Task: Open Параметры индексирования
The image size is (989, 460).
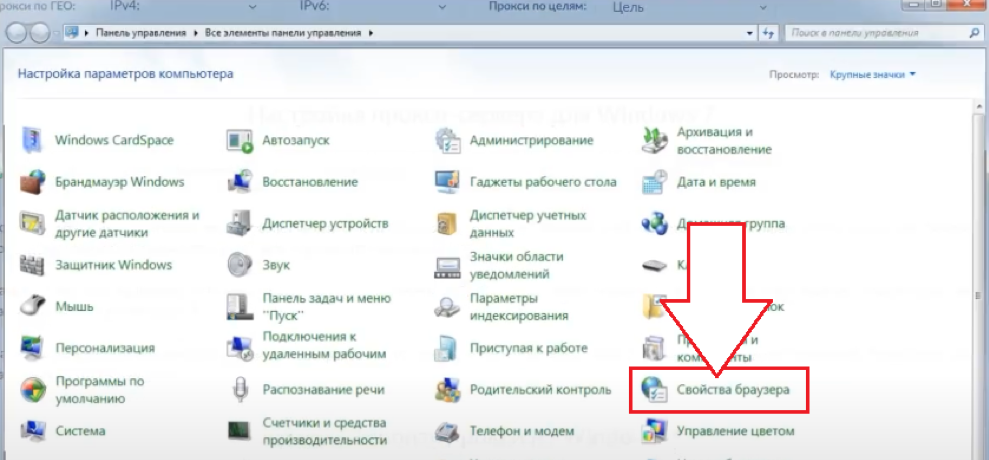Action: click(x=502, y=306)
